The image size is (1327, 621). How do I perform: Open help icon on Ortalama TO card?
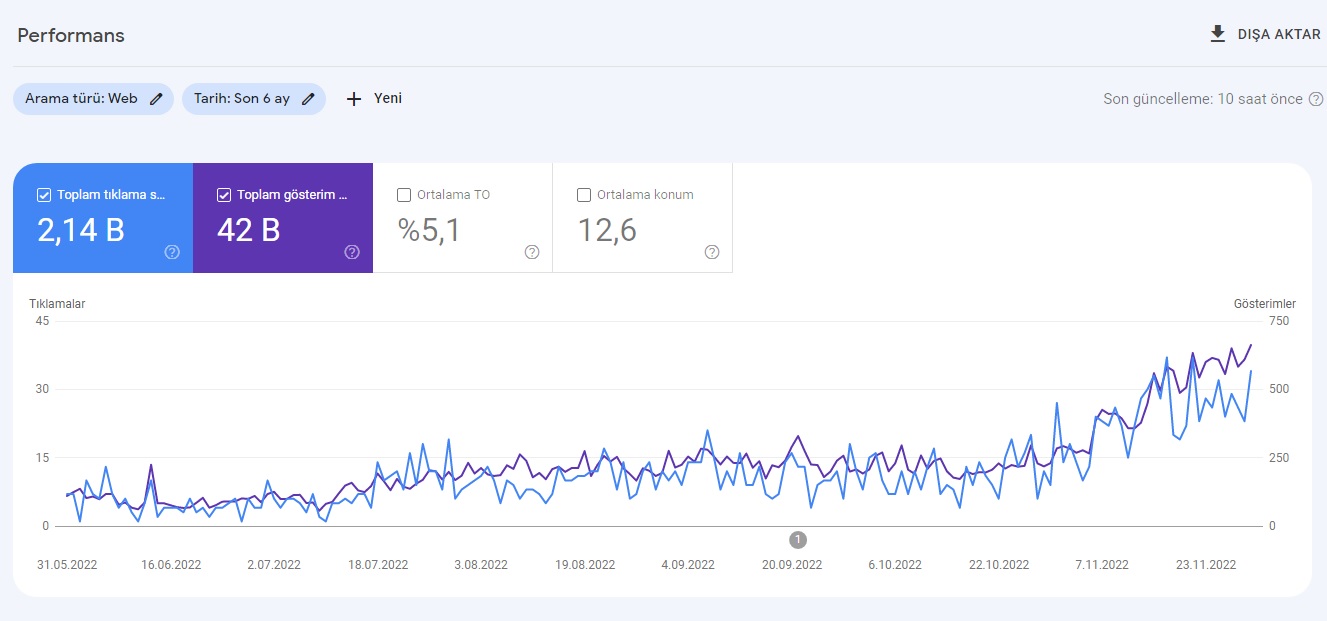point(532,252)
